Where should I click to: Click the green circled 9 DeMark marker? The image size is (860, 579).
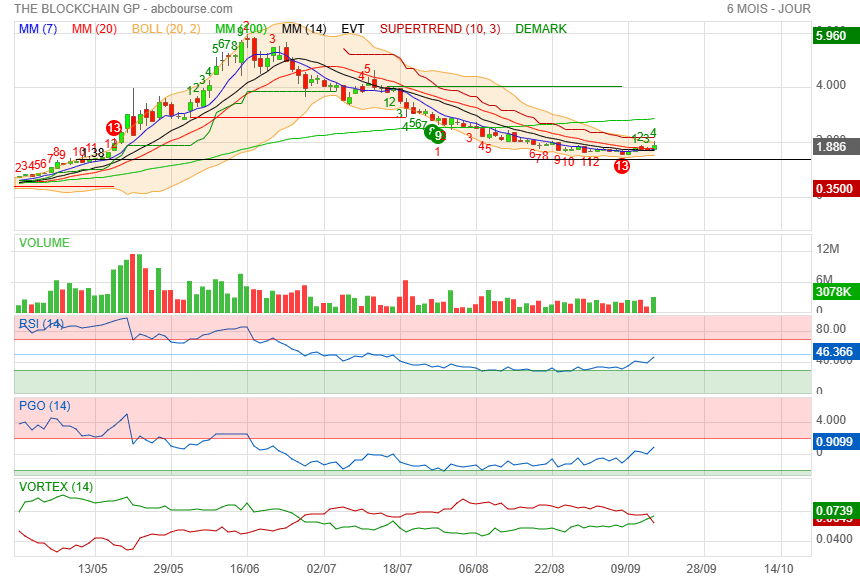[x=437, y=135]
